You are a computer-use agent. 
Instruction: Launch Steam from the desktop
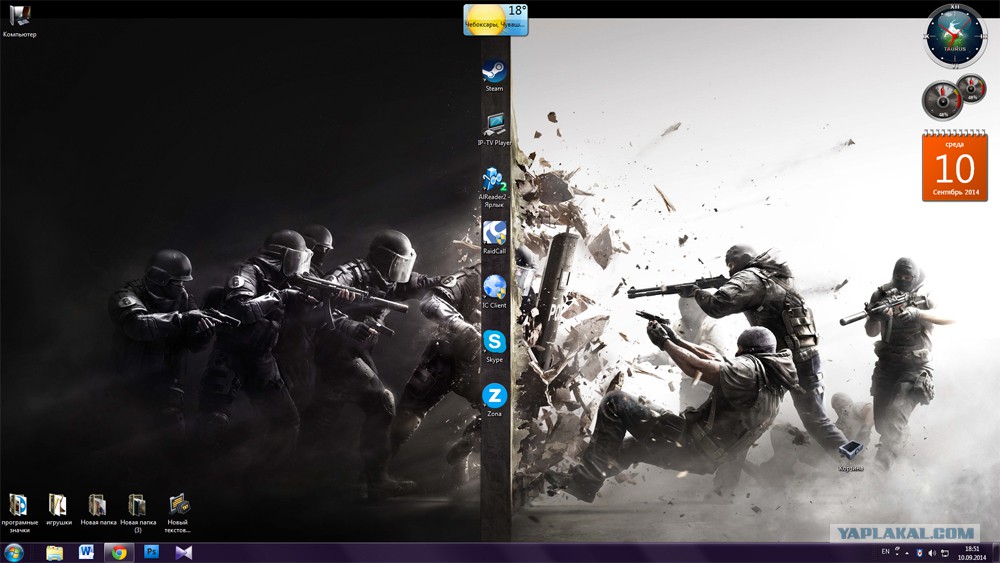[x=494, y=75]
